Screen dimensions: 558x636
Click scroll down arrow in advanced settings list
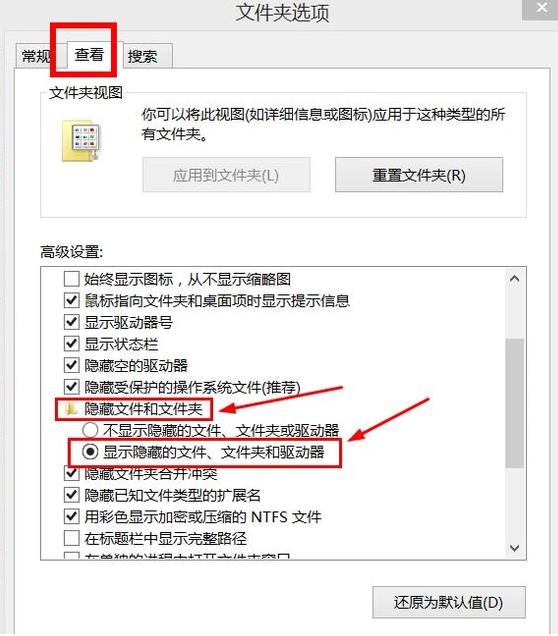tap(515, 548)
